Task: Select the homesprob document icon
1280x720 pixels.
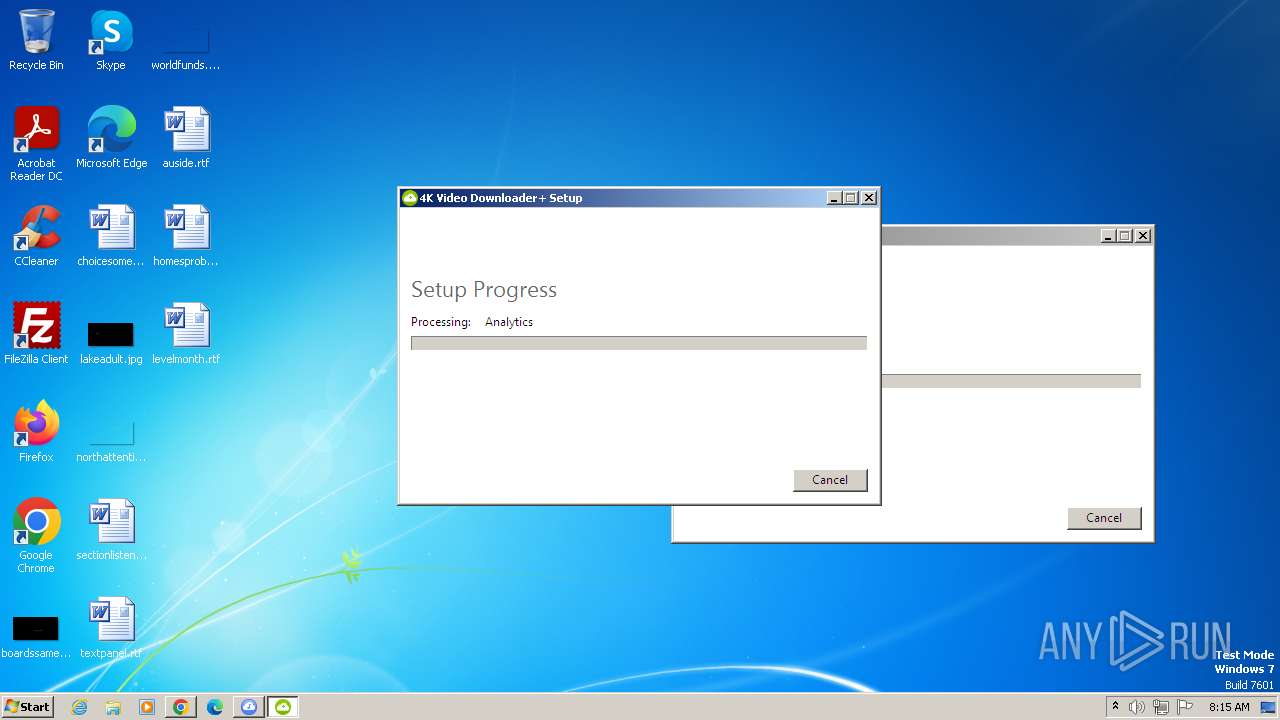Action: [186, 236]
